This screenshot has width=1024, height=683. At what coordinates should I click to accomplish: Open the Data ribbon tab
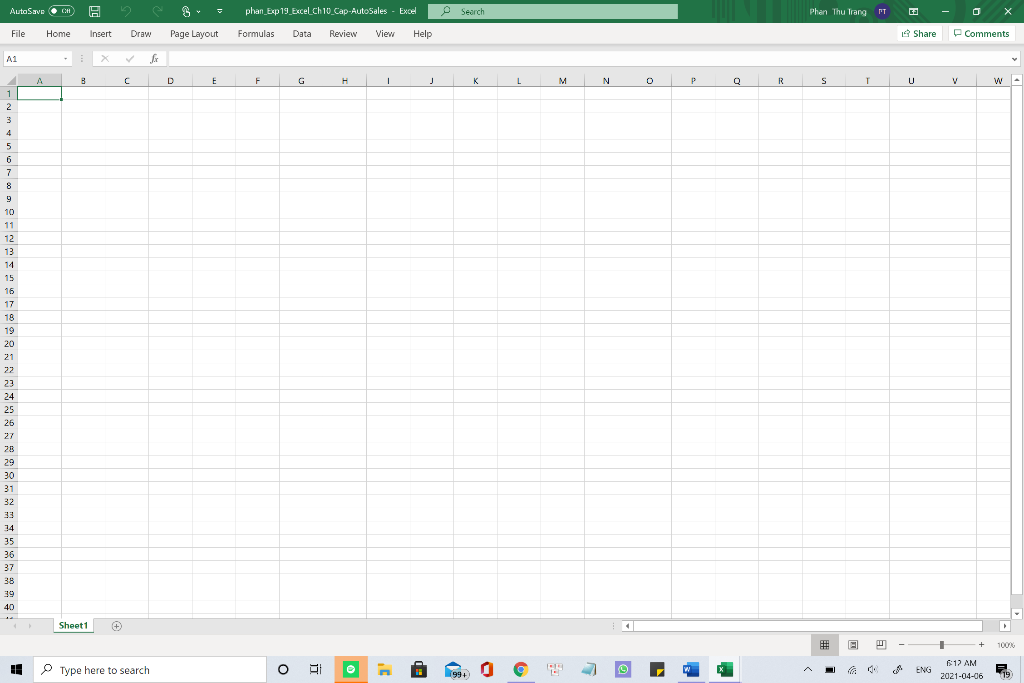(302, 33)
